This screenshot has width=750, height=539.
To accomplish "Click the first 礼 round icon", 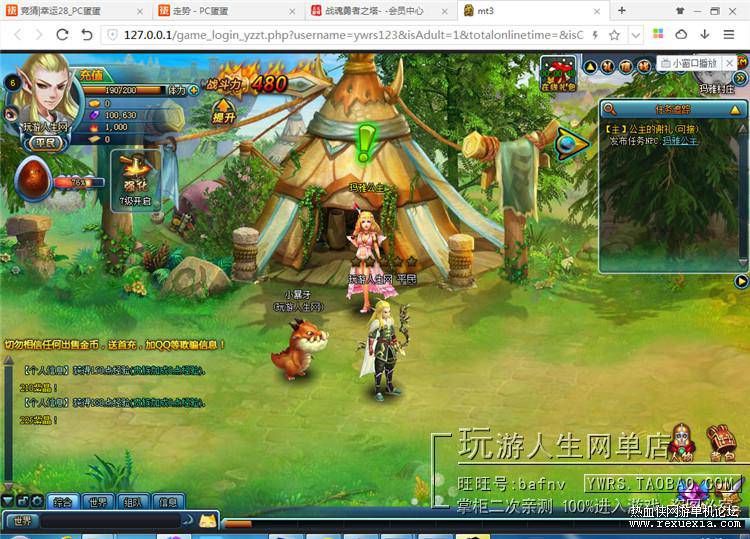I will [608, 67].
